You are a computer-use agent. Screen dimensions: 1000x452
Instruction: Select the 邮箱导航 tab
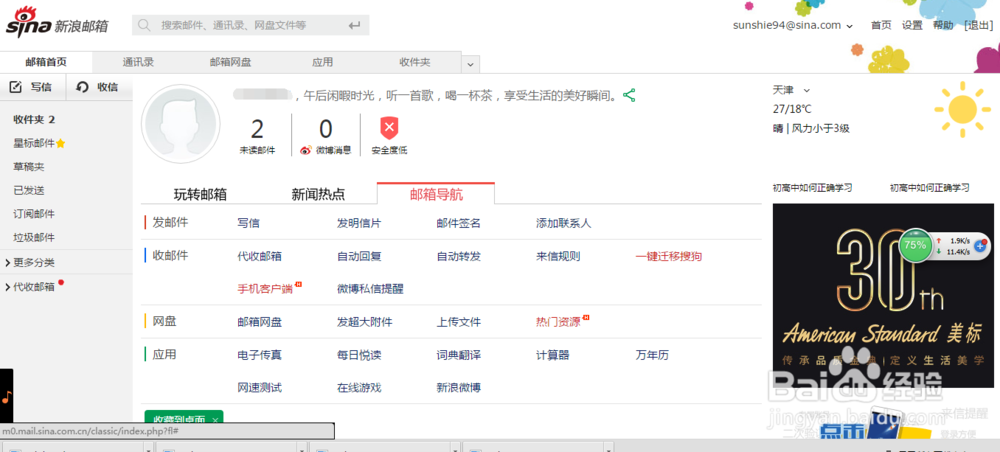tap(436, 194)
